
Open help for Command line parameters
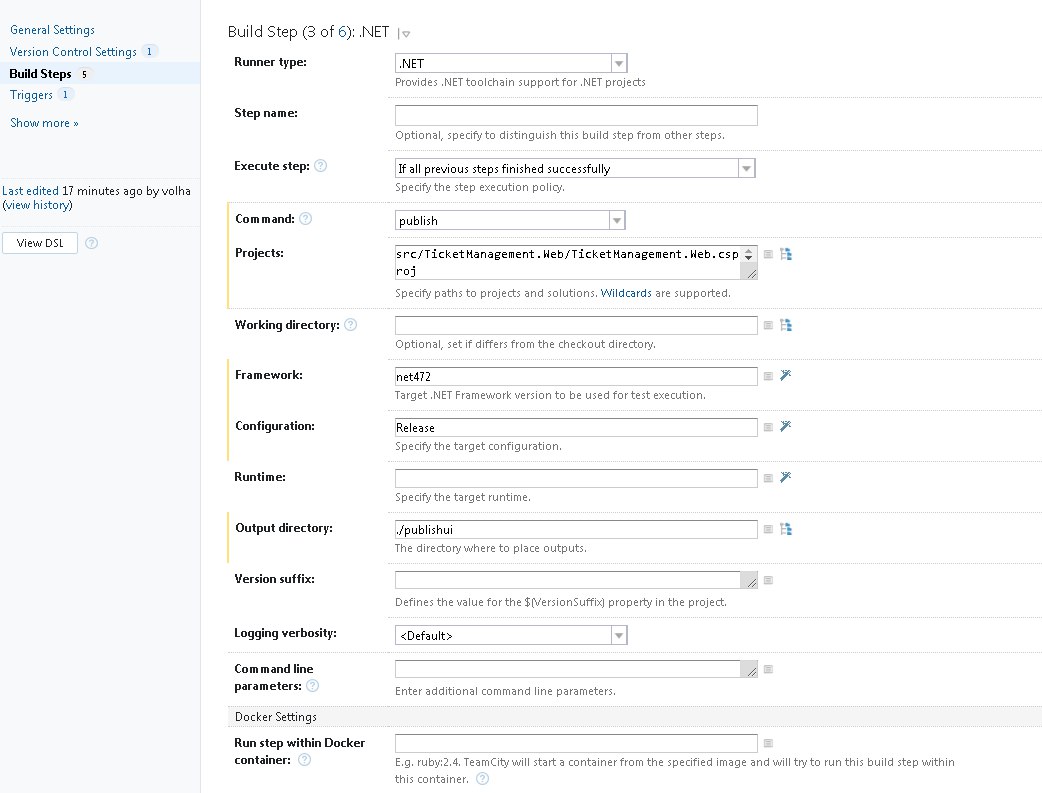pyautogui.click(x=312, y=685)
